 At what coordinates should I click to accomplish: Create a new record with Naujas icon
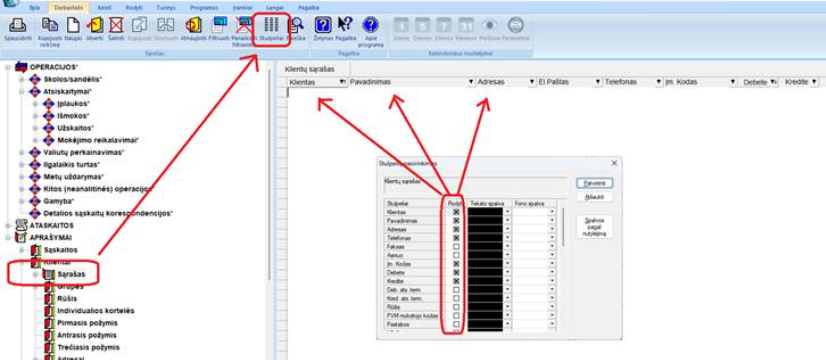[73, 25]
